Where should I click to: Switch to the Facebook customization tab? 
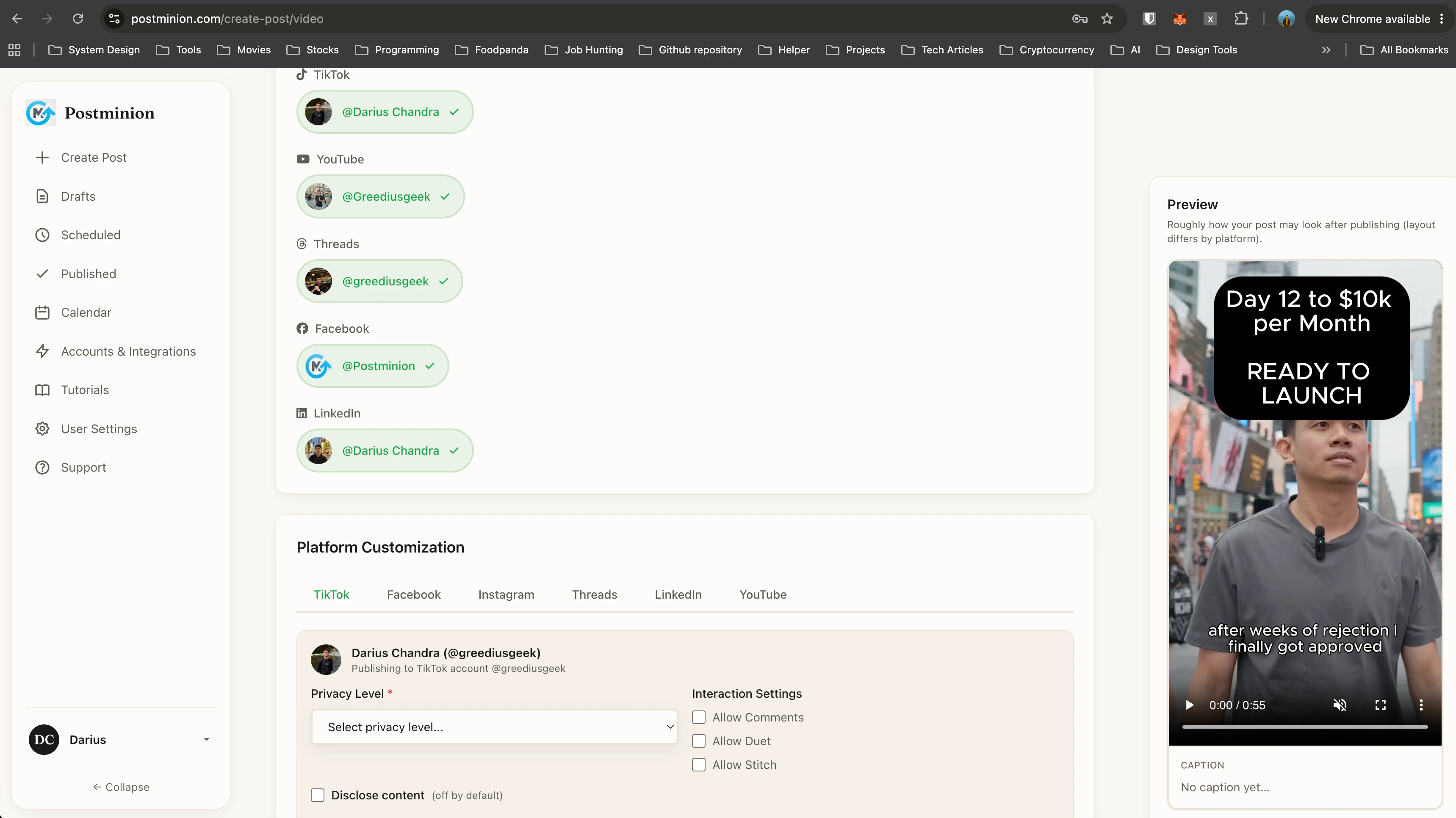[414, 595]
